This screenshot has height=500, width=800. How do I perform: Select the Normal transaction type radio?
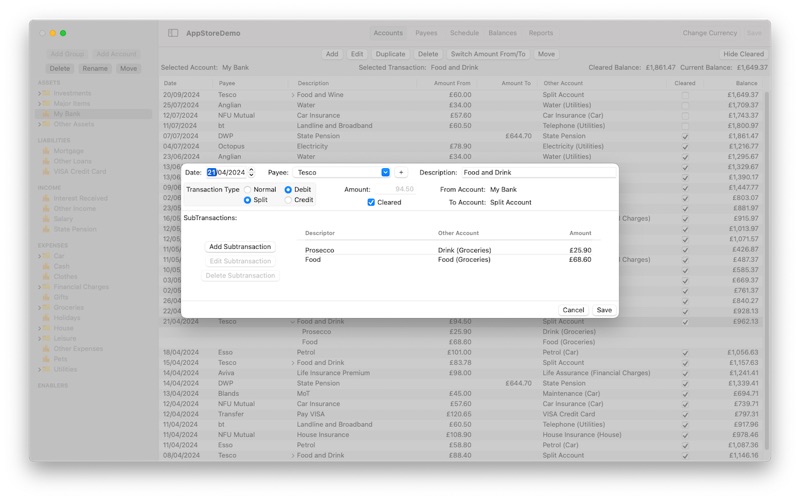[247, 190]
